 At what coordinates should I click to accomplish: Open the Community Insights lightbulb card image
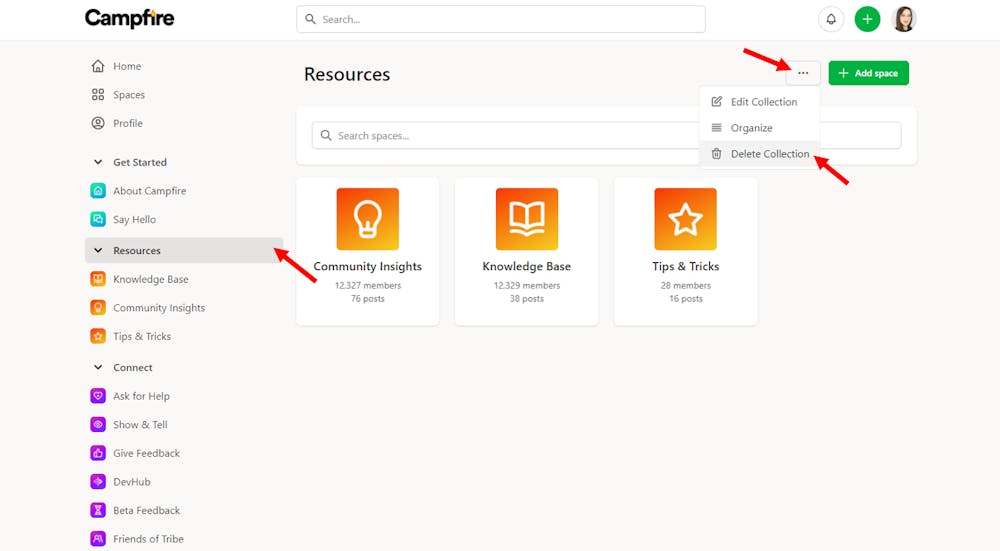tap(367, 219)
